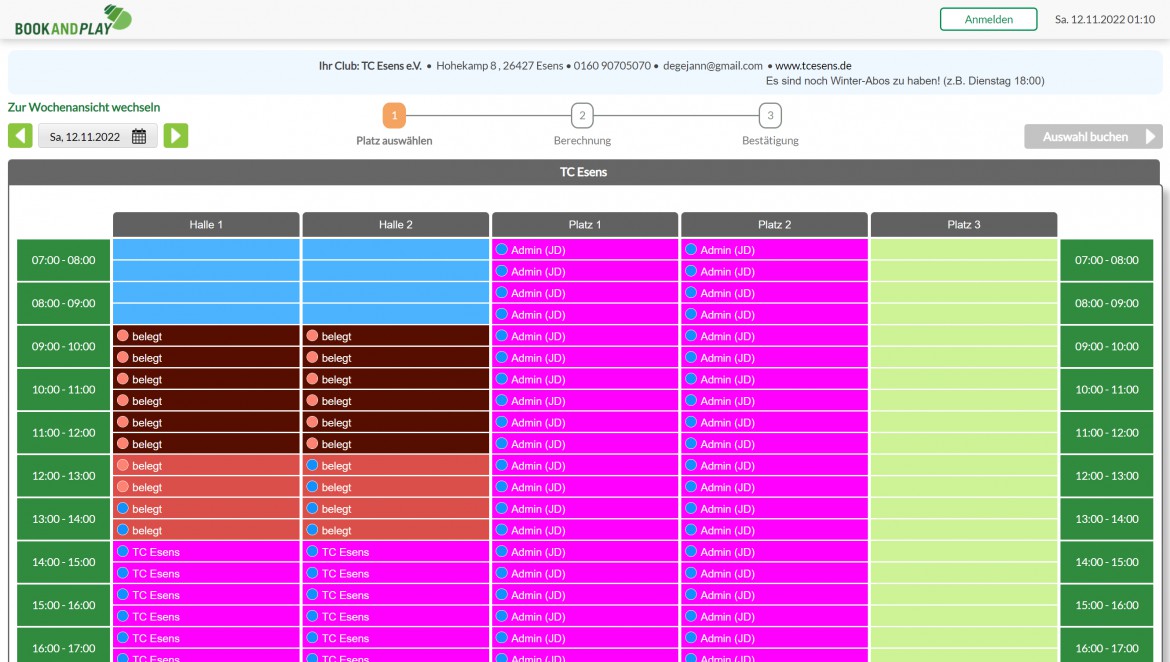Image resolution: width=1170 pixels, height=662 pixels.
Task: Go to previous day with left arrow
Action: (20, 136)
